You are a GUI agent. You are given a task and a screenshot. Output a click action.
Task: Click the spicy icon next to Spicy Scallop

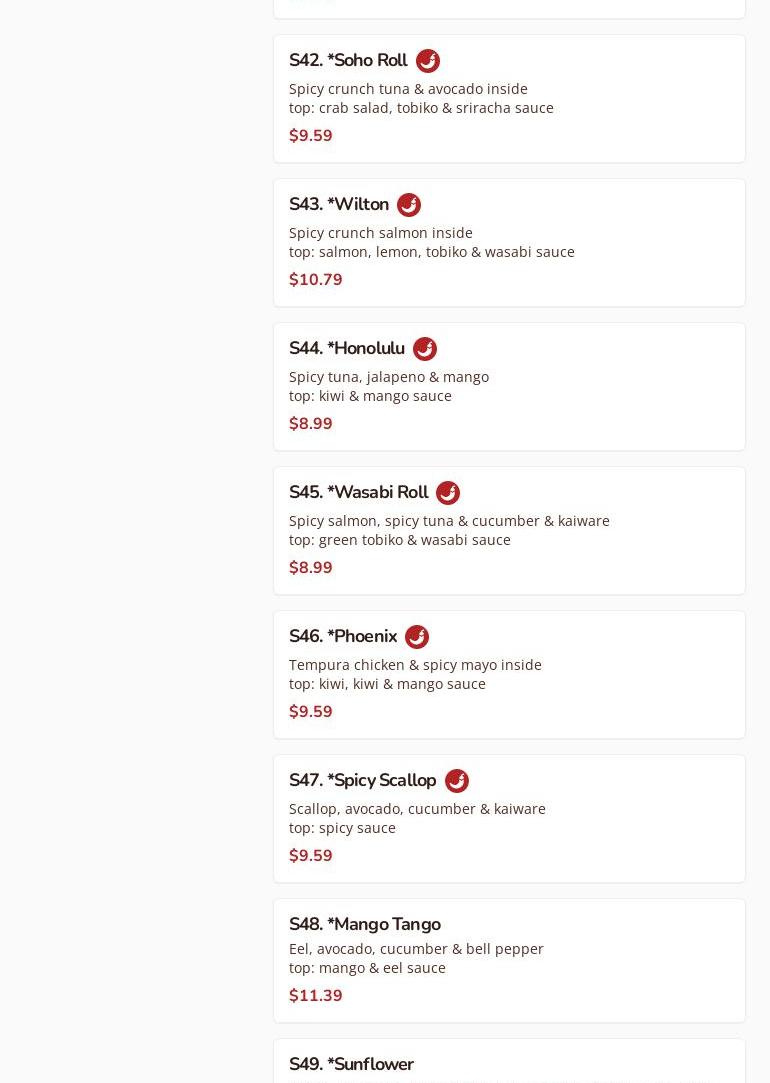tap(456, 781)
